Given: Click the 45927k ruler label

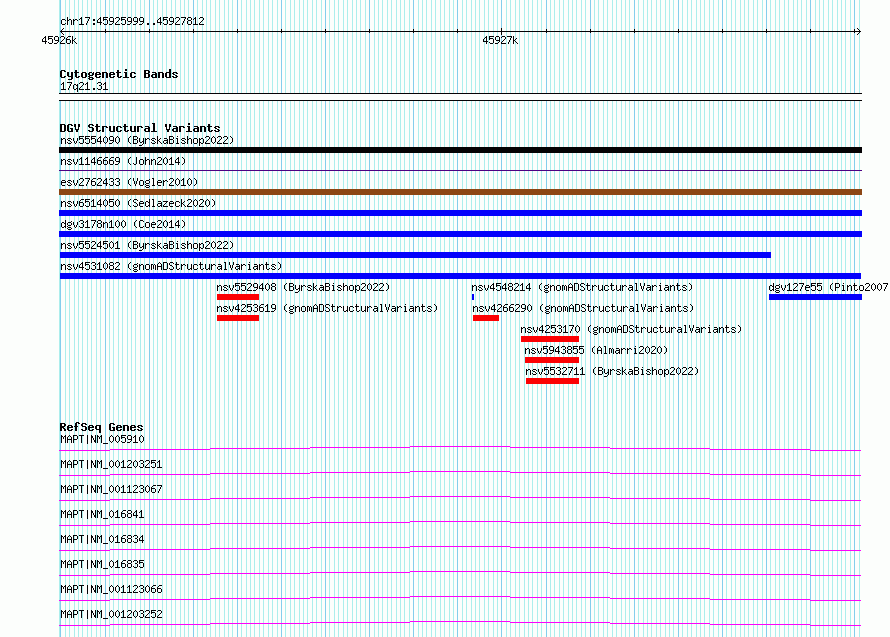Looking at the screenshot, I should (500, 41).
